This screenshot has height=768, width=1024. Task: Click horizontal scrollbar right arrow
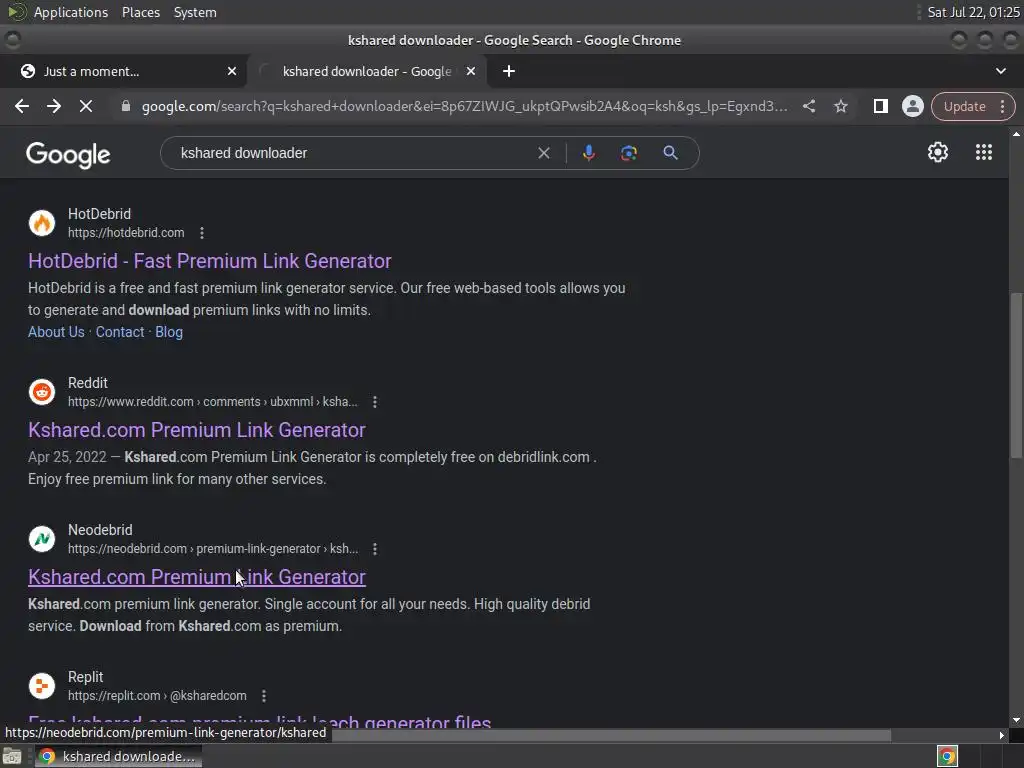1002,735
